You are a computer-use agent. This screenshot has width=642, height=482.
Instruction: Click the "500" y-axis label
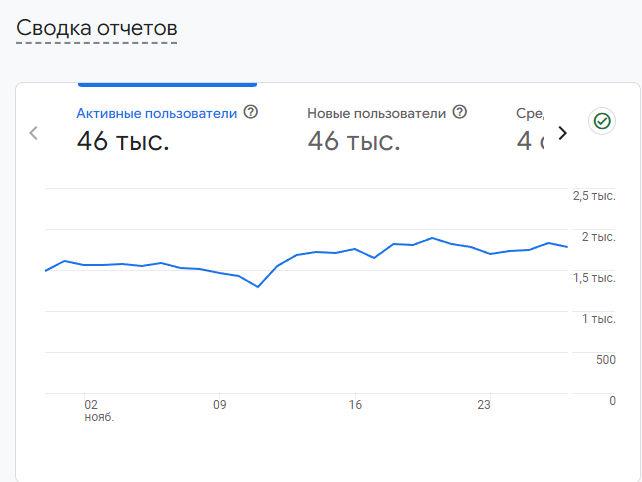tap(605, 360)
